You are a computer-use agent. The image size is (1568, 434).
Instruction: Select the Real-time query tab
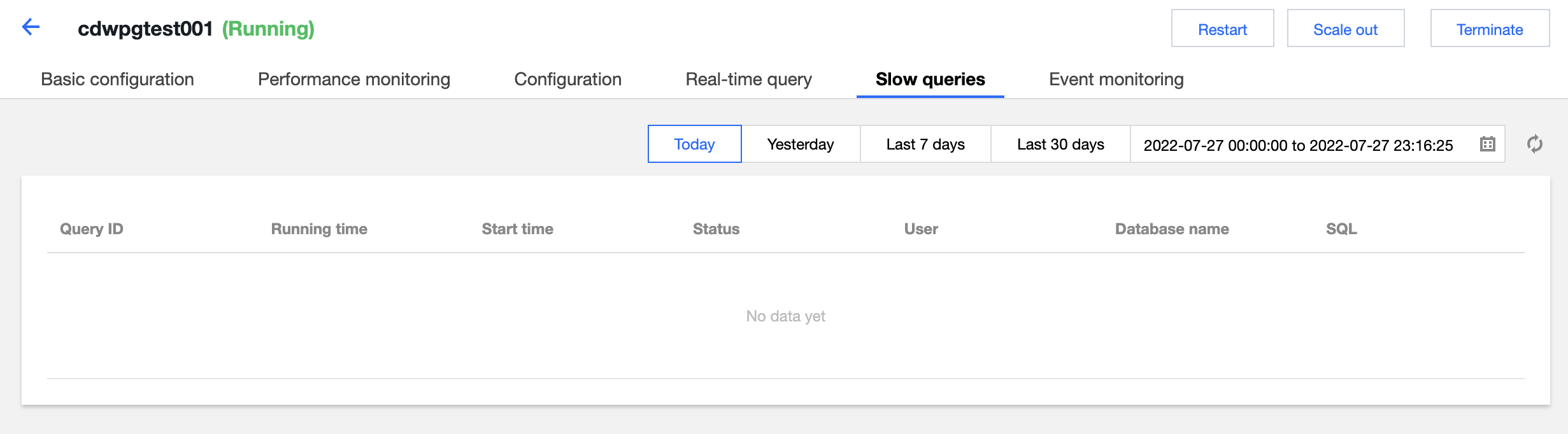748,80
